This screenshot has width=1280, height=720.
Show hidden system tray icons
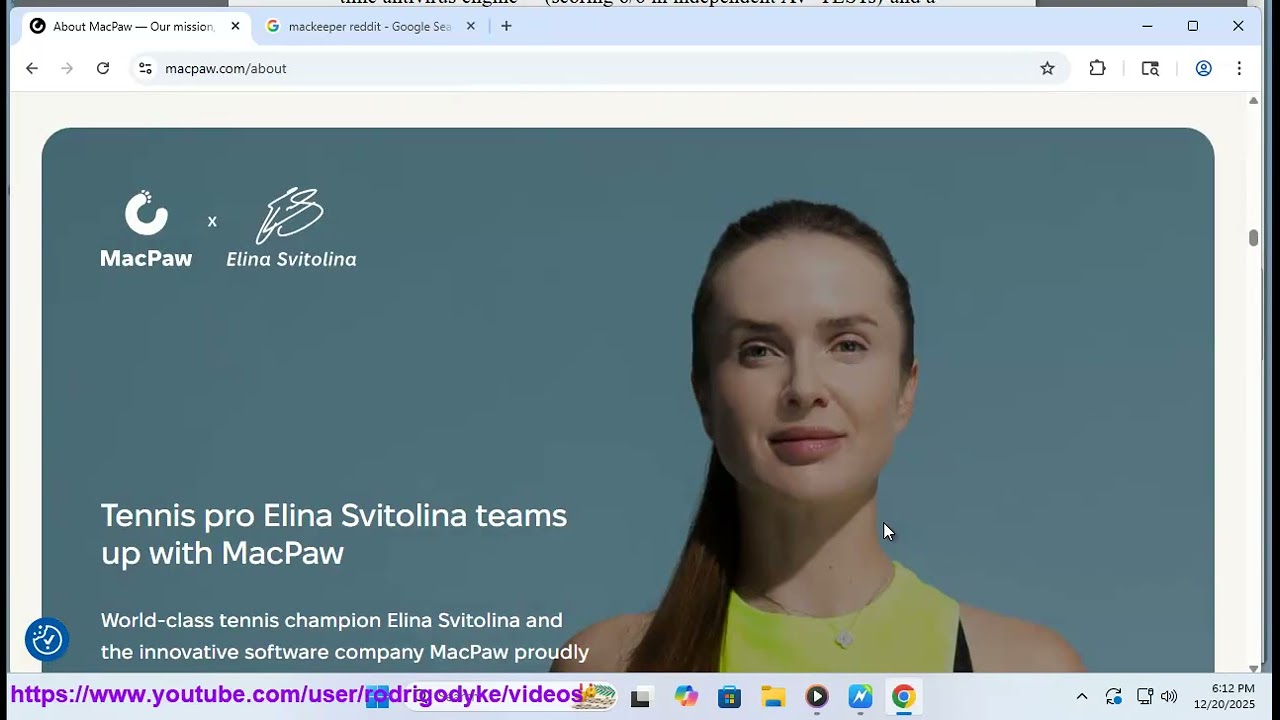[1081, 697]
